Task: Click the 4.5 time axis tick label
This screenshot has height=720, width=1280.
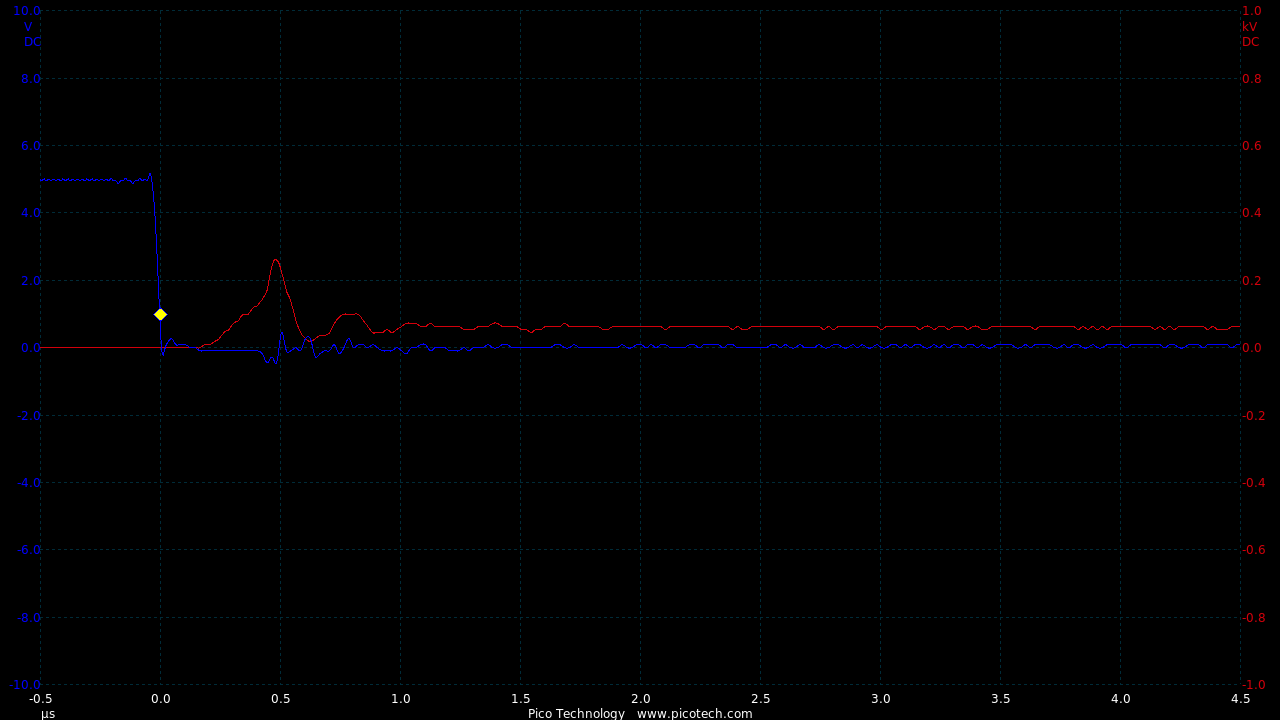Action: pyautogui.click(x=1240, y=699)
